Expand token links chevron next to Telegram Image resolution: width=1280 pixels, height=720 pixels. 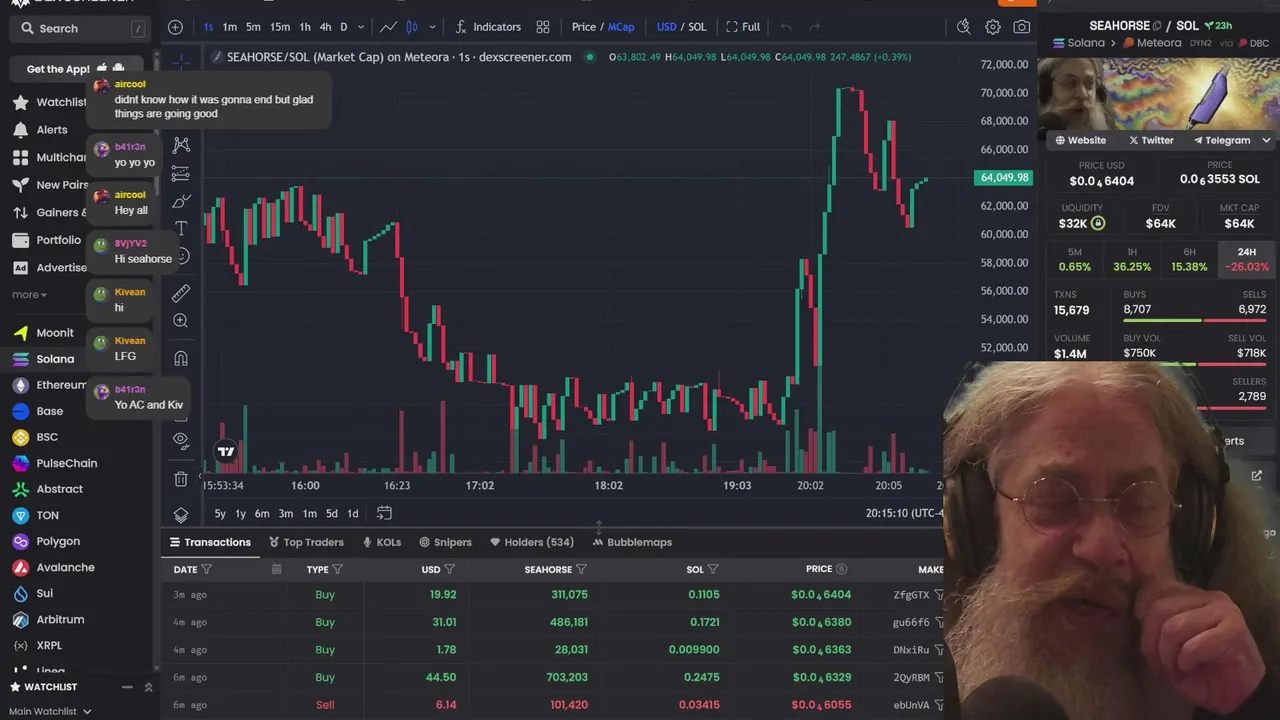point(1266,141)
